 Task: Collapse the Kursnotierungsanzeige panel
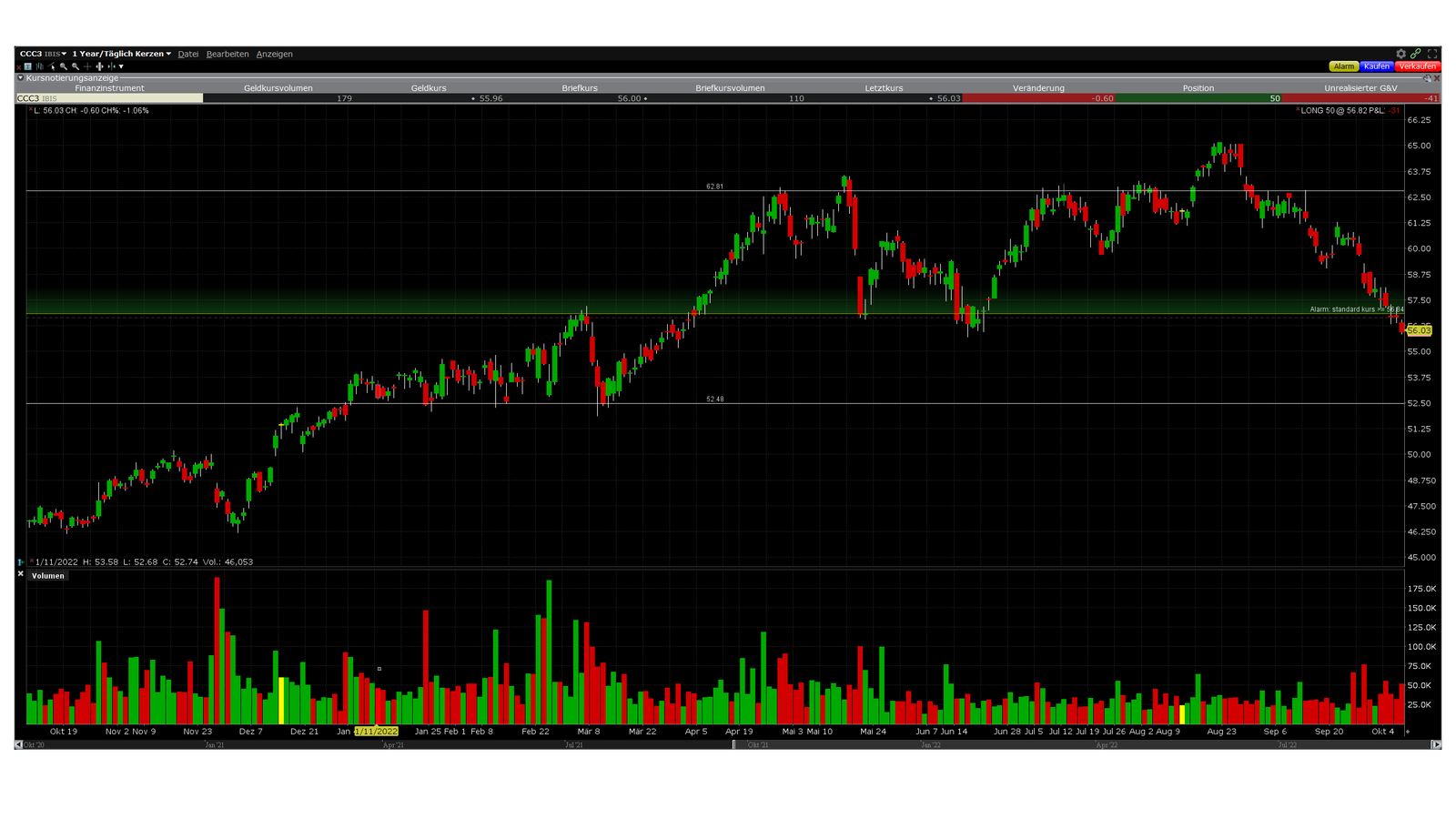21,78
